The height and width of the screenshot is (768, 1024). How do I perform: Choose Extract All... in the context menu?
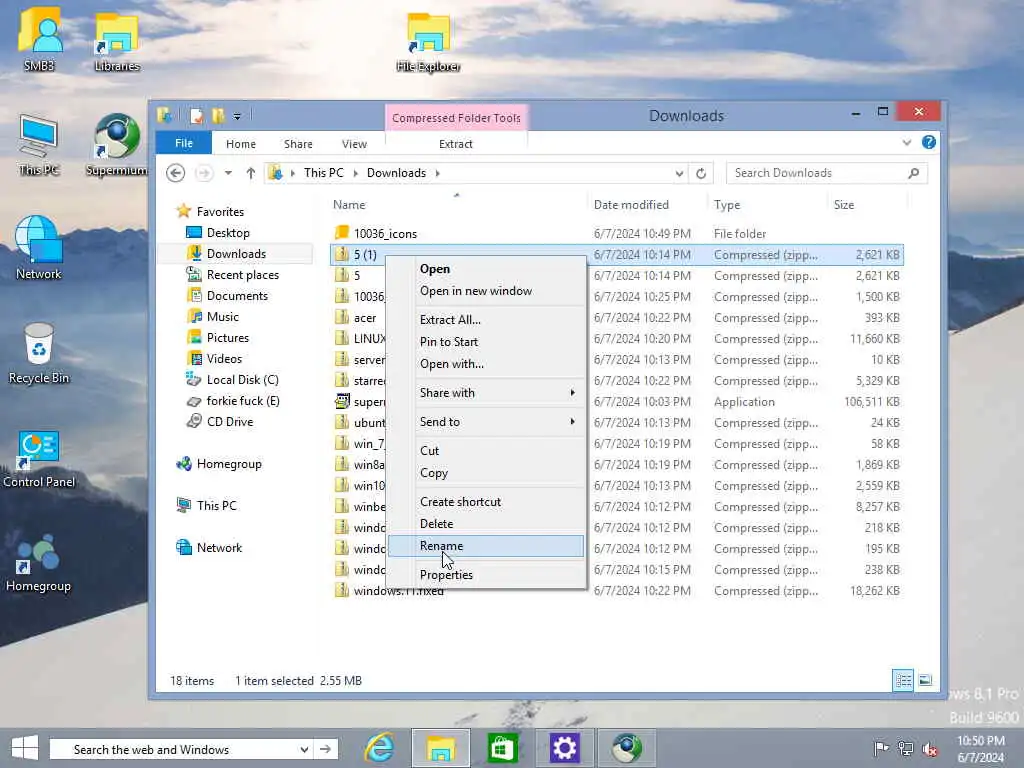[487, 319]
